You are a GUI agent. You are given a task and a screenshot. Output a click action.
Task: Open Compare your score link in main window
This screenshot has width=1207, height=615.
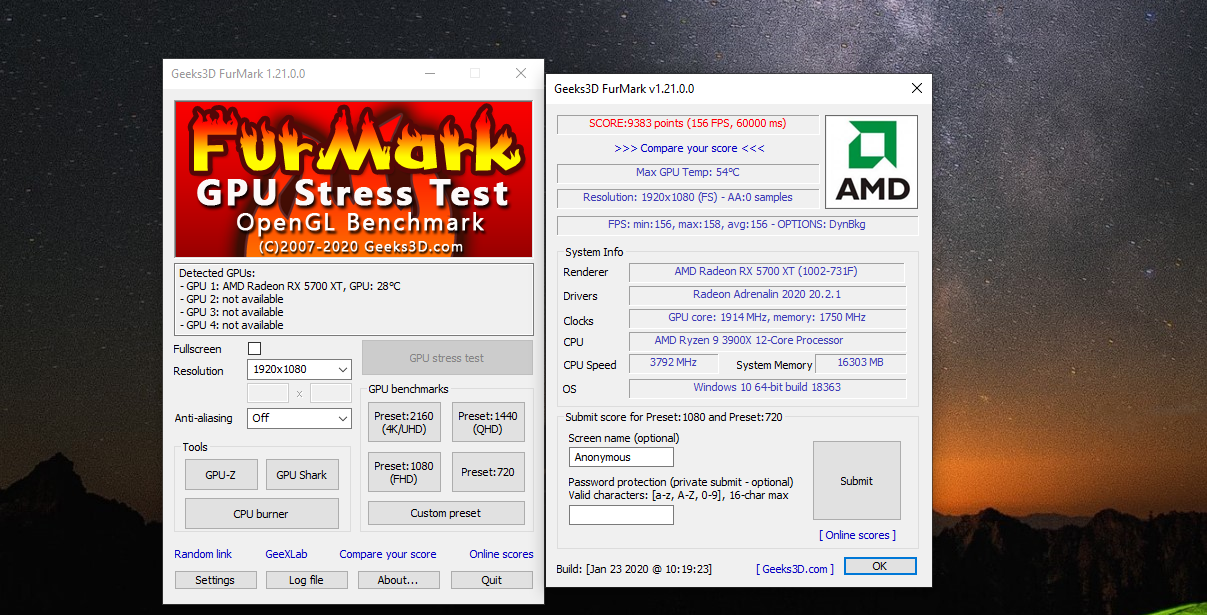(x=388, y=554)
